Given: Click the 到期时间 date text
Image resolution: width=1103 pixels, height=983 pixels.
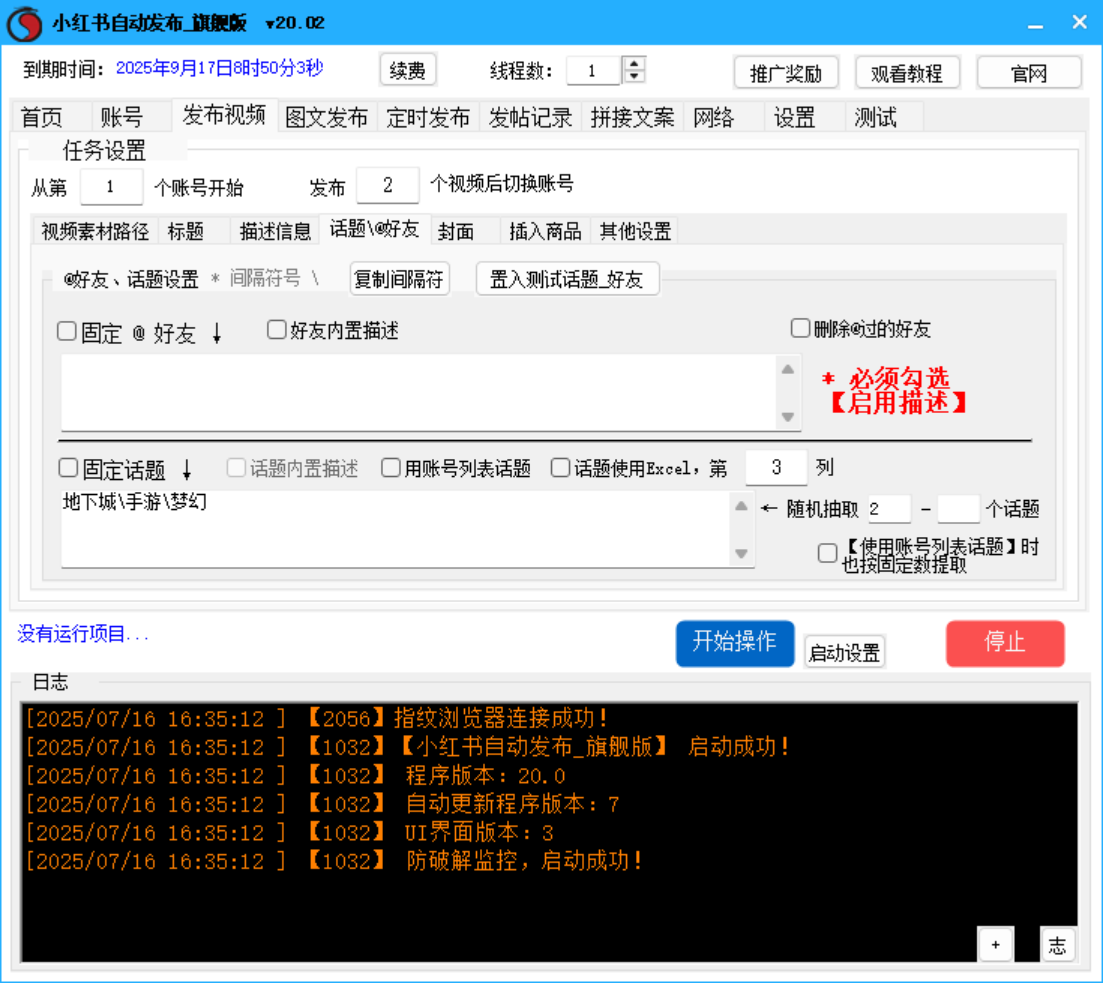Looking at the screenshot, I should pyautogui.click(x=219, y=68).
